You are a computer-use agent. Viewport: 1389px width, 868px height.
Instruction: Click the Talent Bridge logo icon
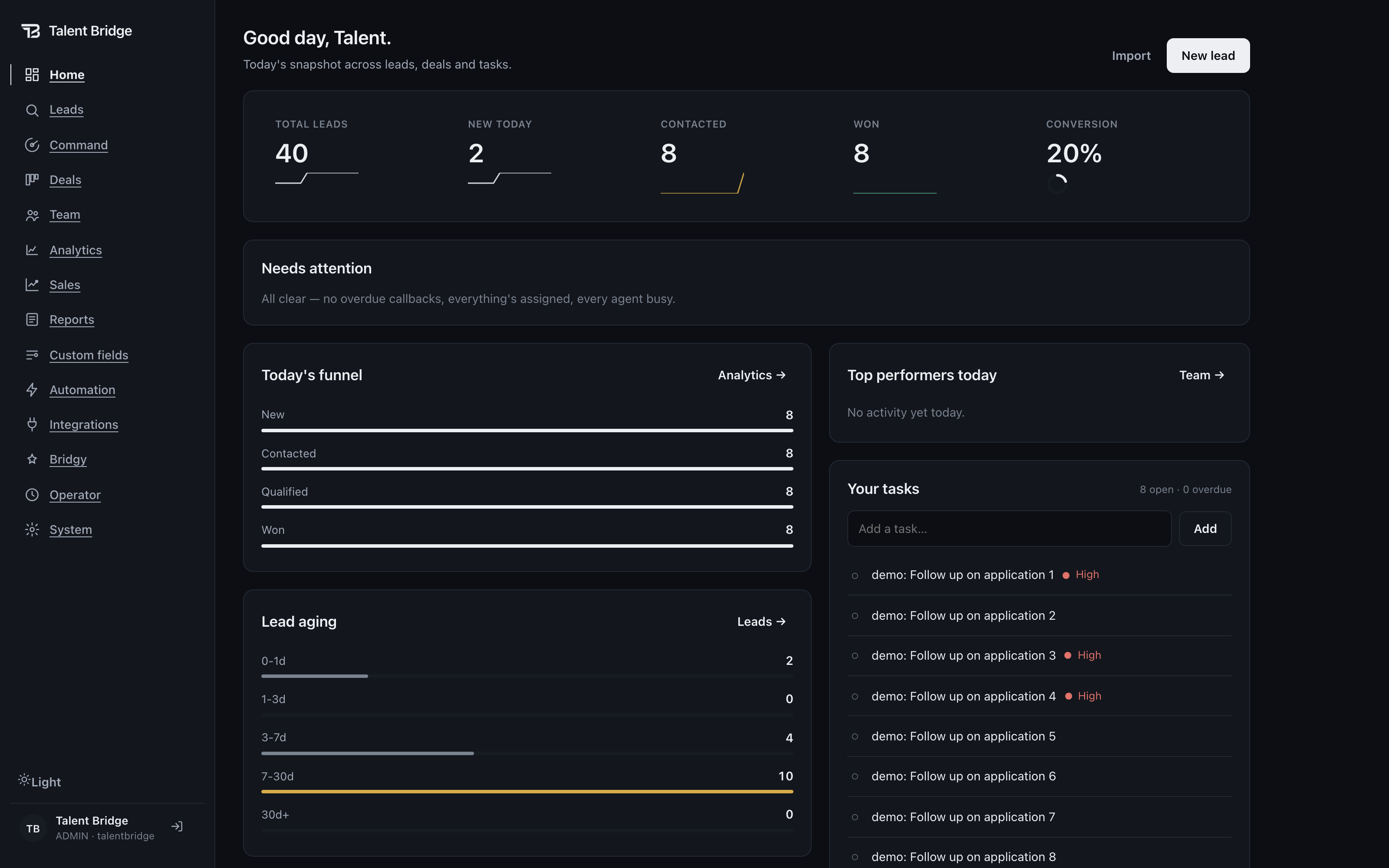30,30
